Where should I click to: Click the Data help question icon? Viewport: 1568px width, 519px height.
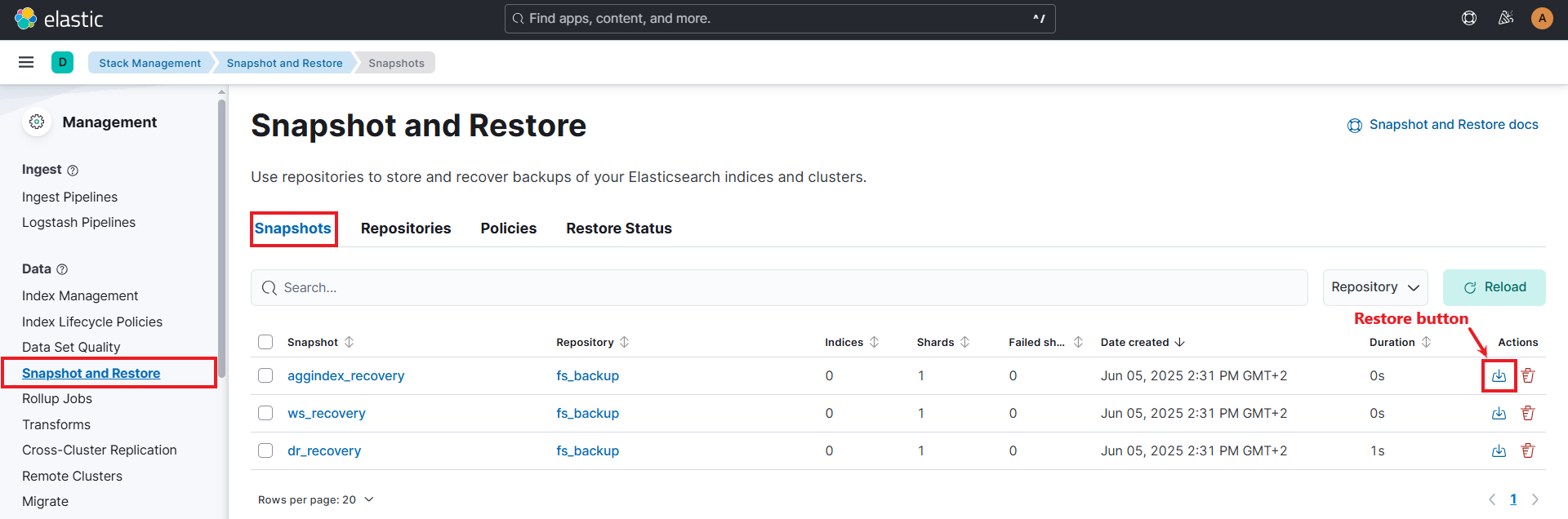point(62,269)
